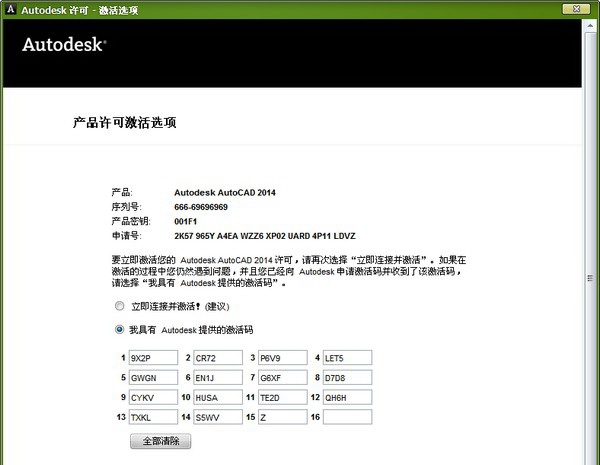The height and width of the screenshot is (465, 600).
Task: Click the '产品许可激活选项' heading
Action: [x=124, y=122]
